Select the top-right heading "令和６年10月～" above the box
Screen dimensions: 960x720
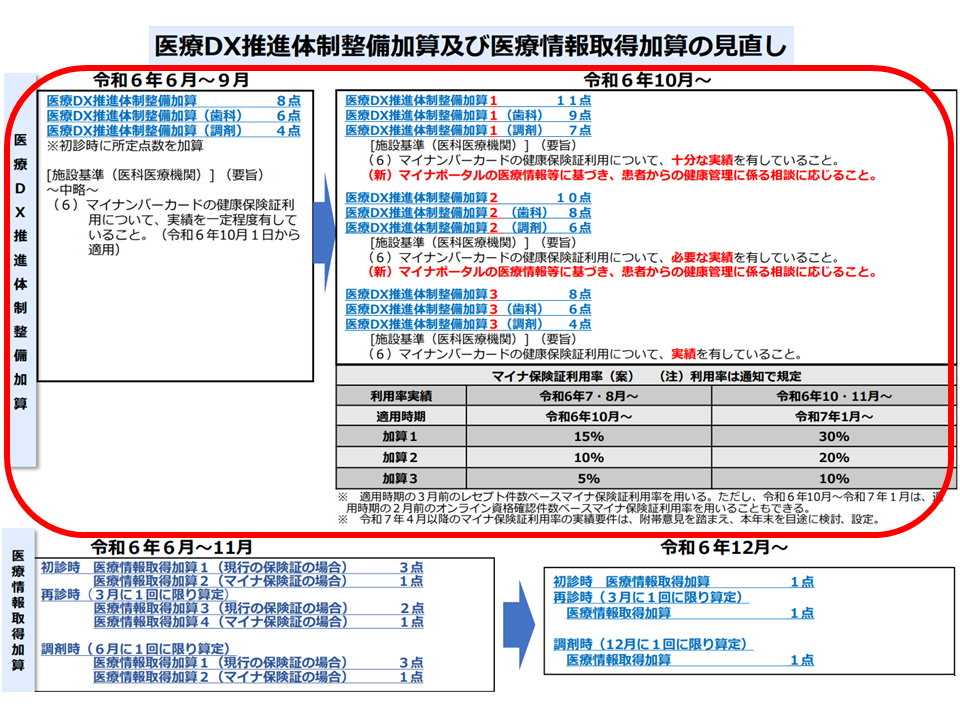pos(647,80)
